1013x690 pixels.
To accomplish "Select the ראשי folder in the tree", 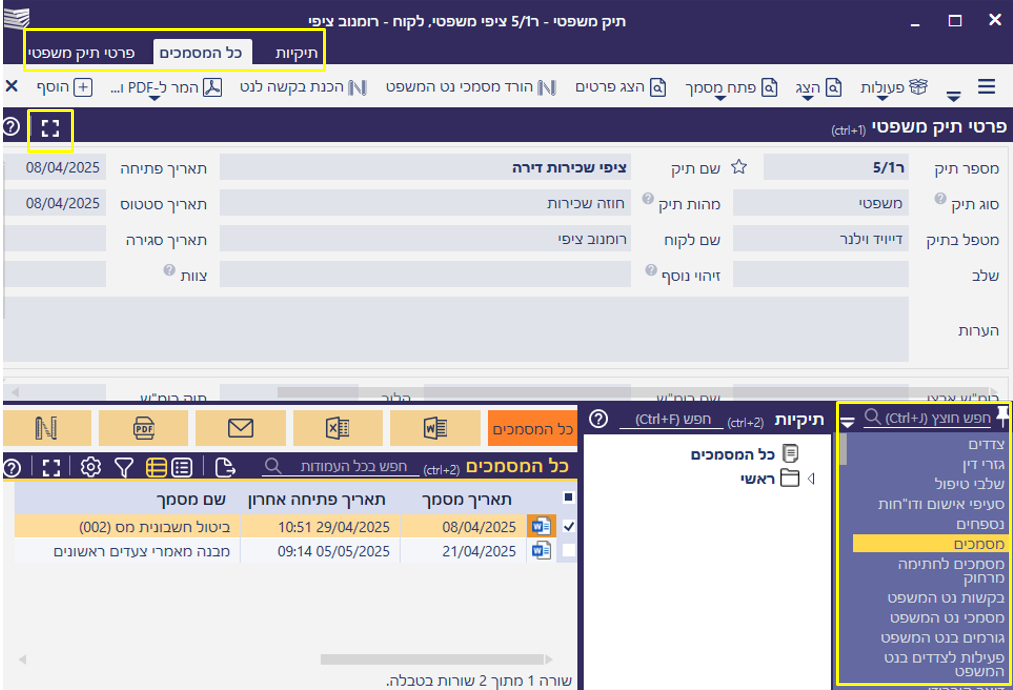I will [x=769, y=479].
